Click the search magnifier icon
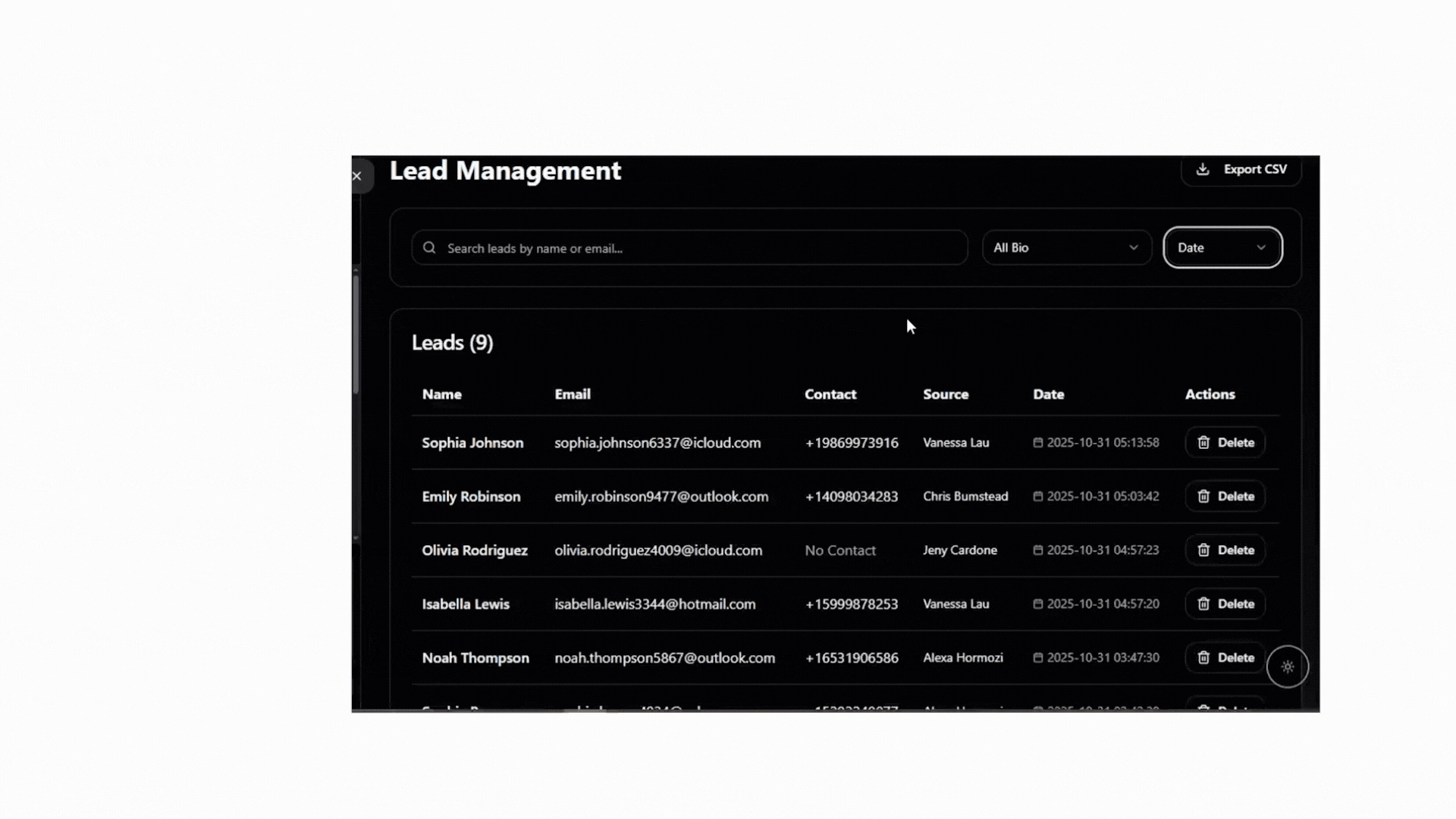The image size is (1456, 819). tap(429, 248)
